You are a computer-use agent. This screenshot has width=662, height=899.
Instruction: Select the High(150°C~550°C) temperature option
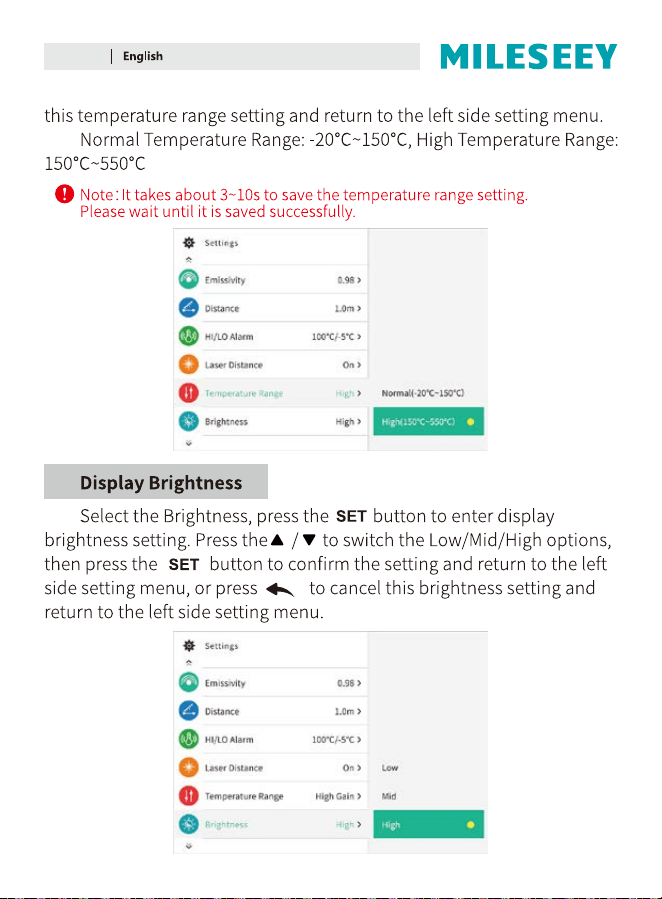click(429, 421)
